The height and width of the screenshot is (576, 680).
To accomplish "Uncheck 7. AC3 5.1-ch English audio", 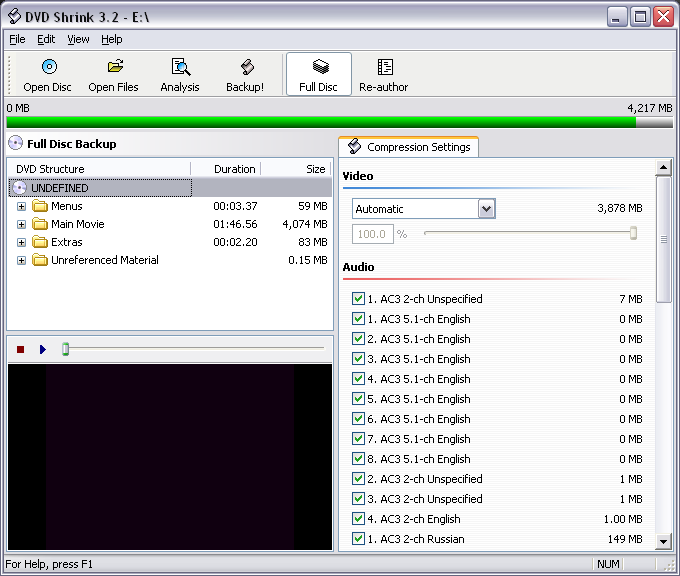I will click(x=358, y=438).
